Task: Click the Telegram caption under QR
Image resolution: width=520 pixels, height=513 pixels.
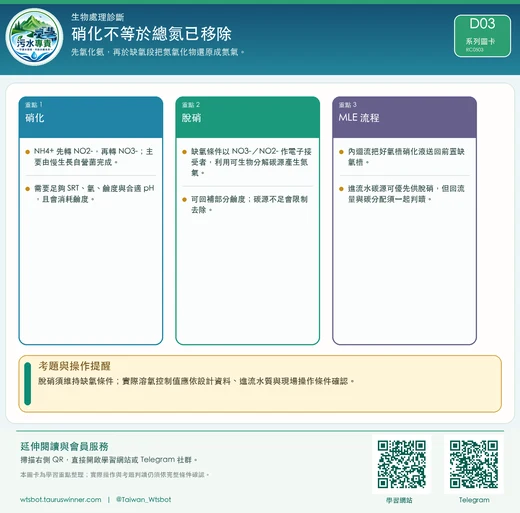Action: click(474, 500)
